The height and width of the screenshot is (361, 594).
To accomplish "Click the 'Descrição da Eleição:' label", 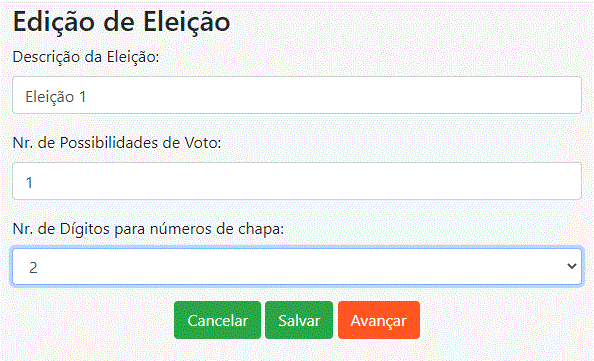I will tap(86, 57).
